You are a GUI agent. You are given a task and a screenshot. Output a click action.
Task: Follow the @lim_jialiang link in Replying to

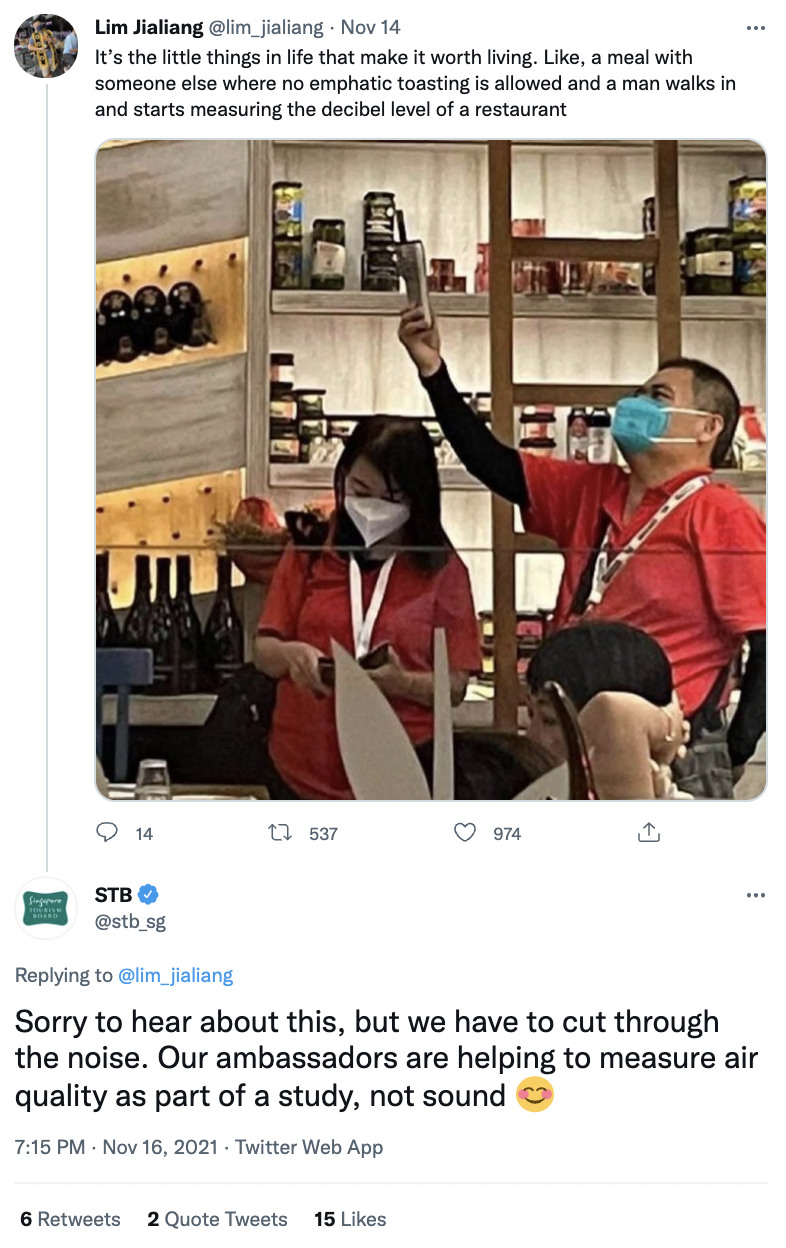[x=175, y=976]
